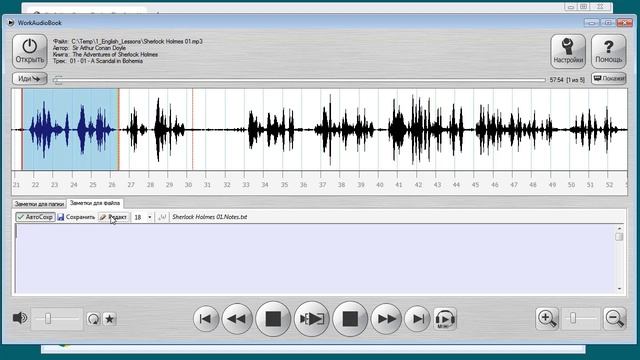Skip to next track button
640x360 pixels.
(417, 318)
